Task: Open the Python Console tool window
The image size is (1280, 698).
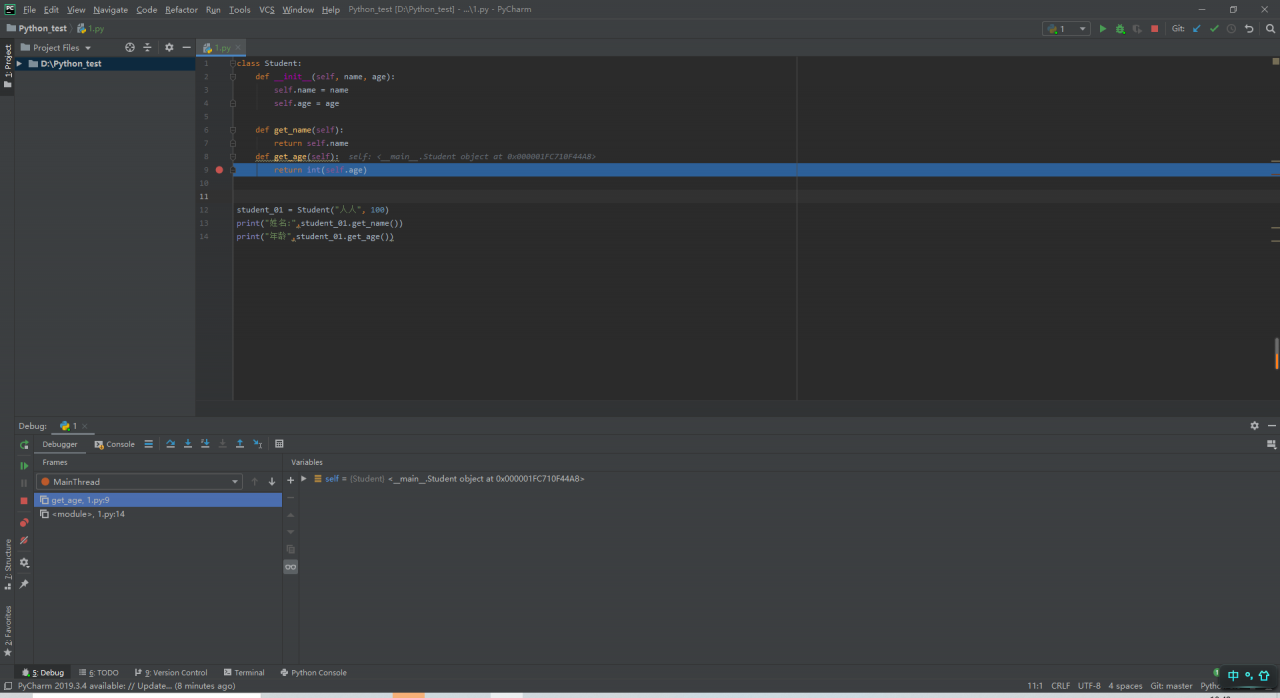Action: [313, 672]
